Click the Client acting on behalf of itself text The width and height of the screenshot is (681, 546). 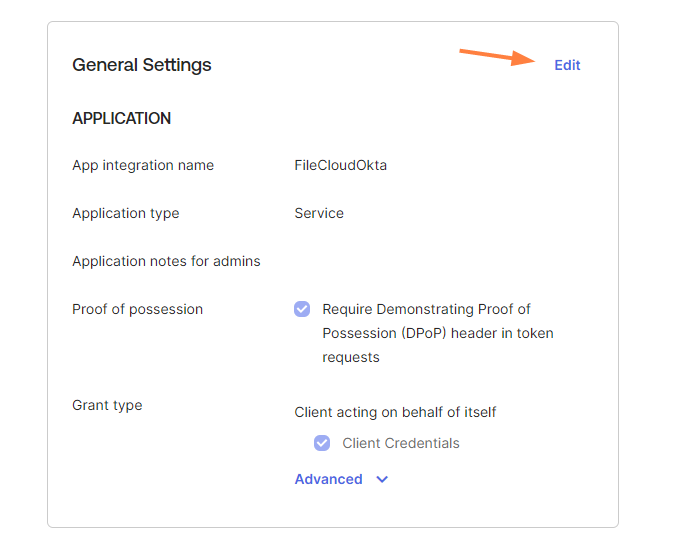coord(395,412)
